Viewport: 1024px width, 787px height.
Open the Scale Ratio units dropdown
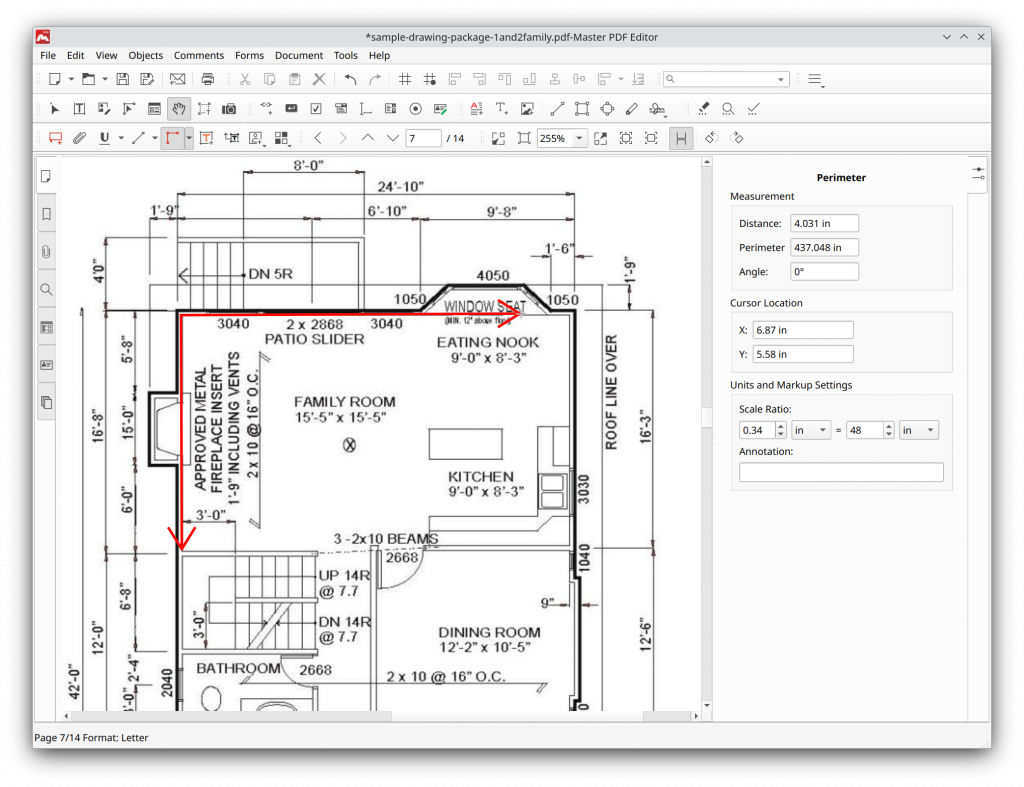811,429
